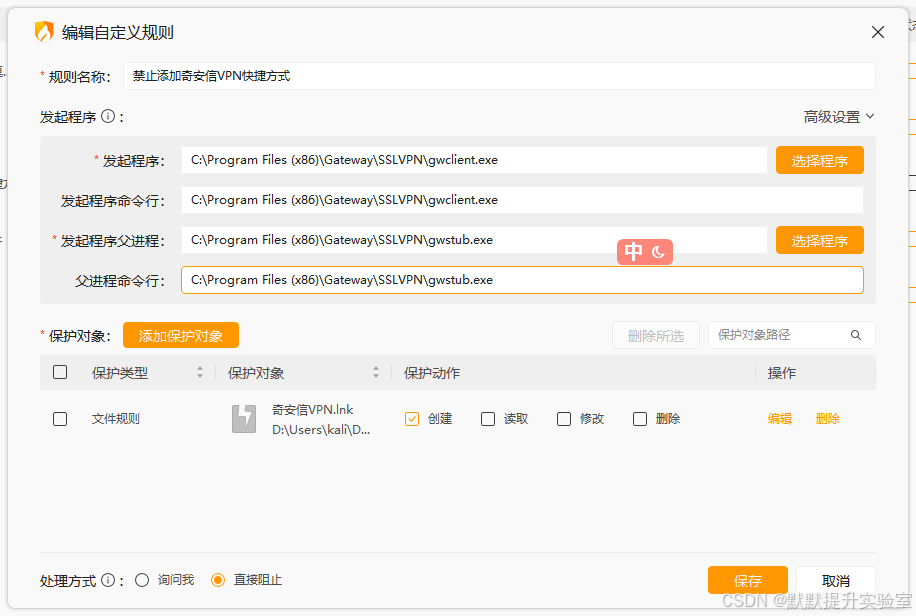
Task: Focus the 父进程命令行 field
Action: pos(522,280)
